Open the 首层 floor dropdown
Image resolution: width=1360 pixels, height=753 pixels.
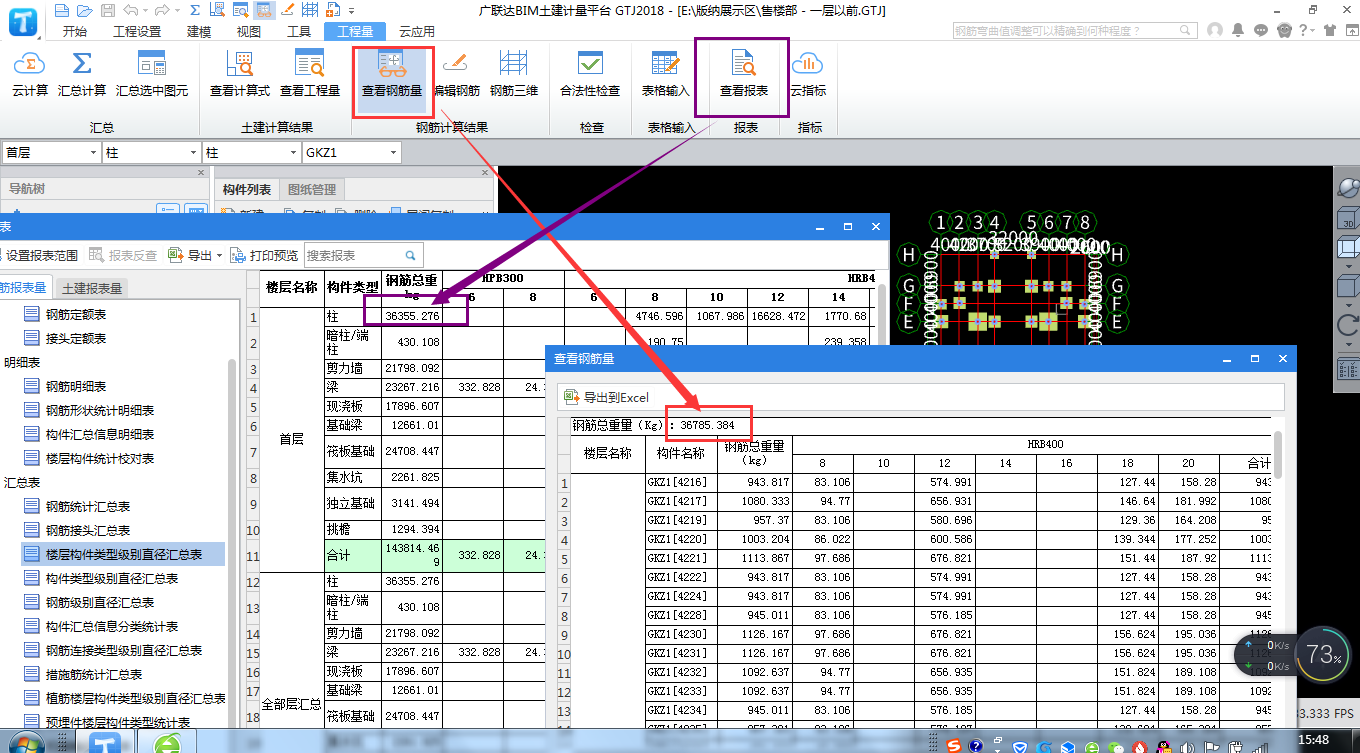(x=93, y=152)
